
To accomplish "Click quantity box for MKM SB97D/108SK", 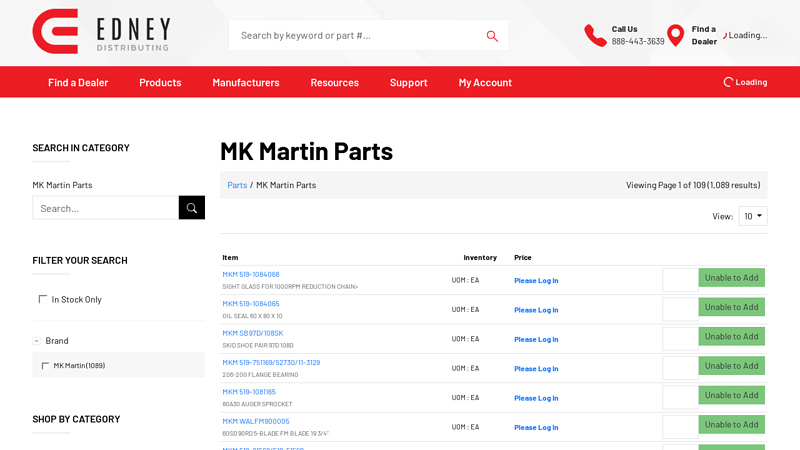I will (x=681, y=339).
